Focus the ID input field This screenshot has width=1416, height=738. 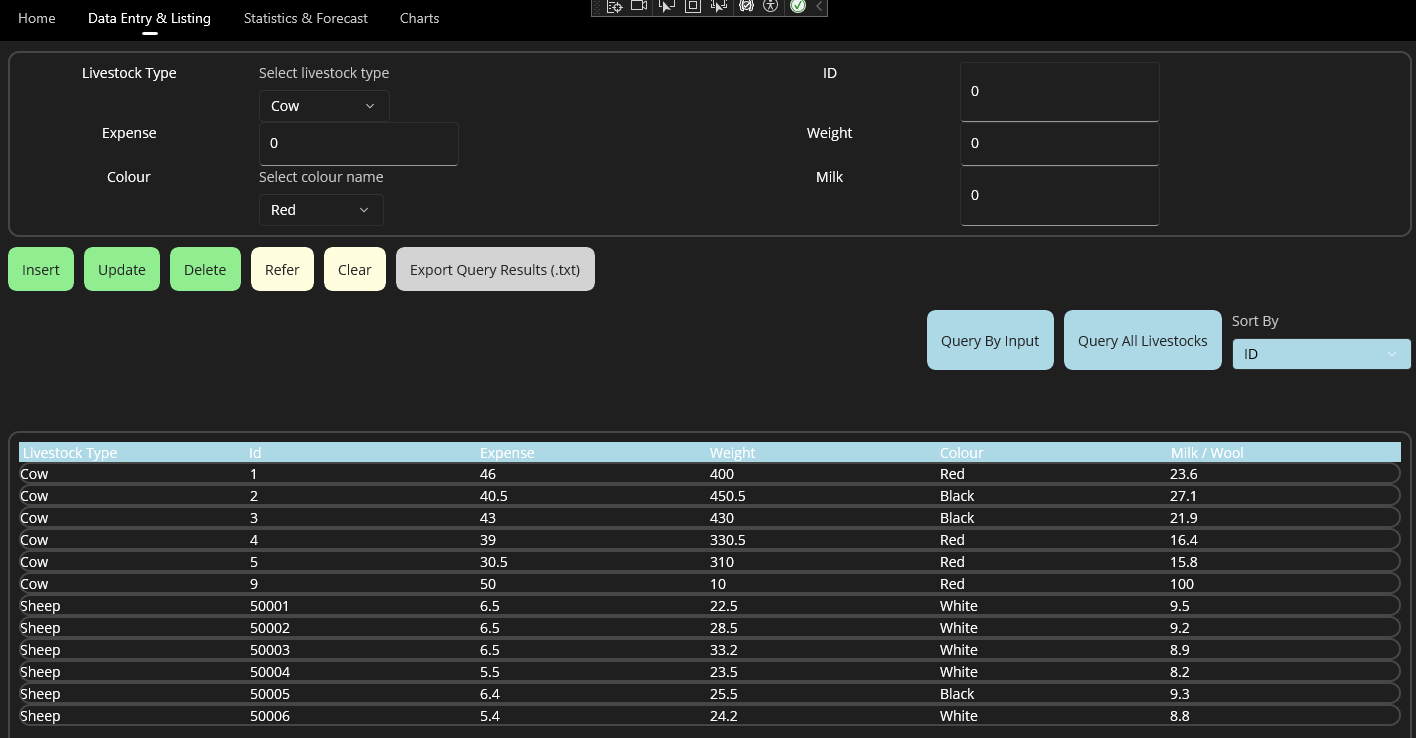(1060, 91)
